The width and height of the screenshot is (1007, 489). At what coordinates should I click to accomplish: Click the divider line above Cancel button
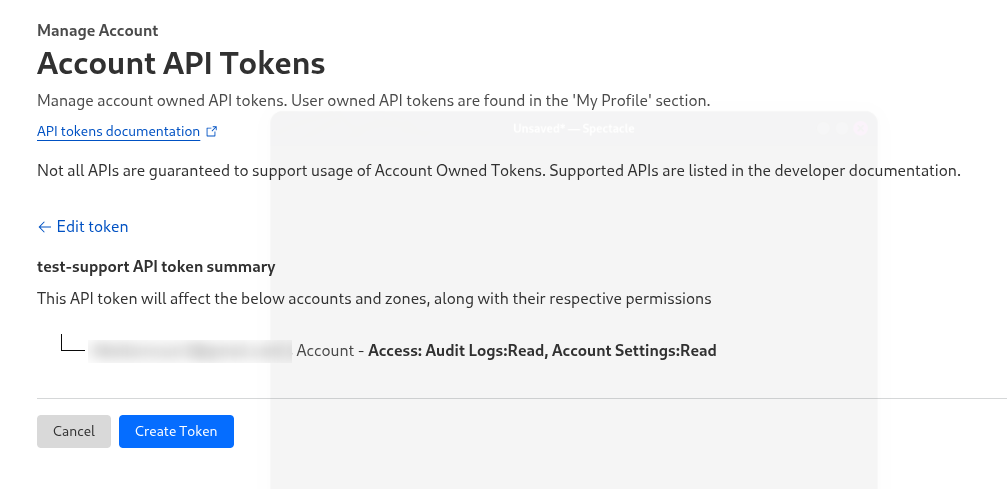click(521, 398)
